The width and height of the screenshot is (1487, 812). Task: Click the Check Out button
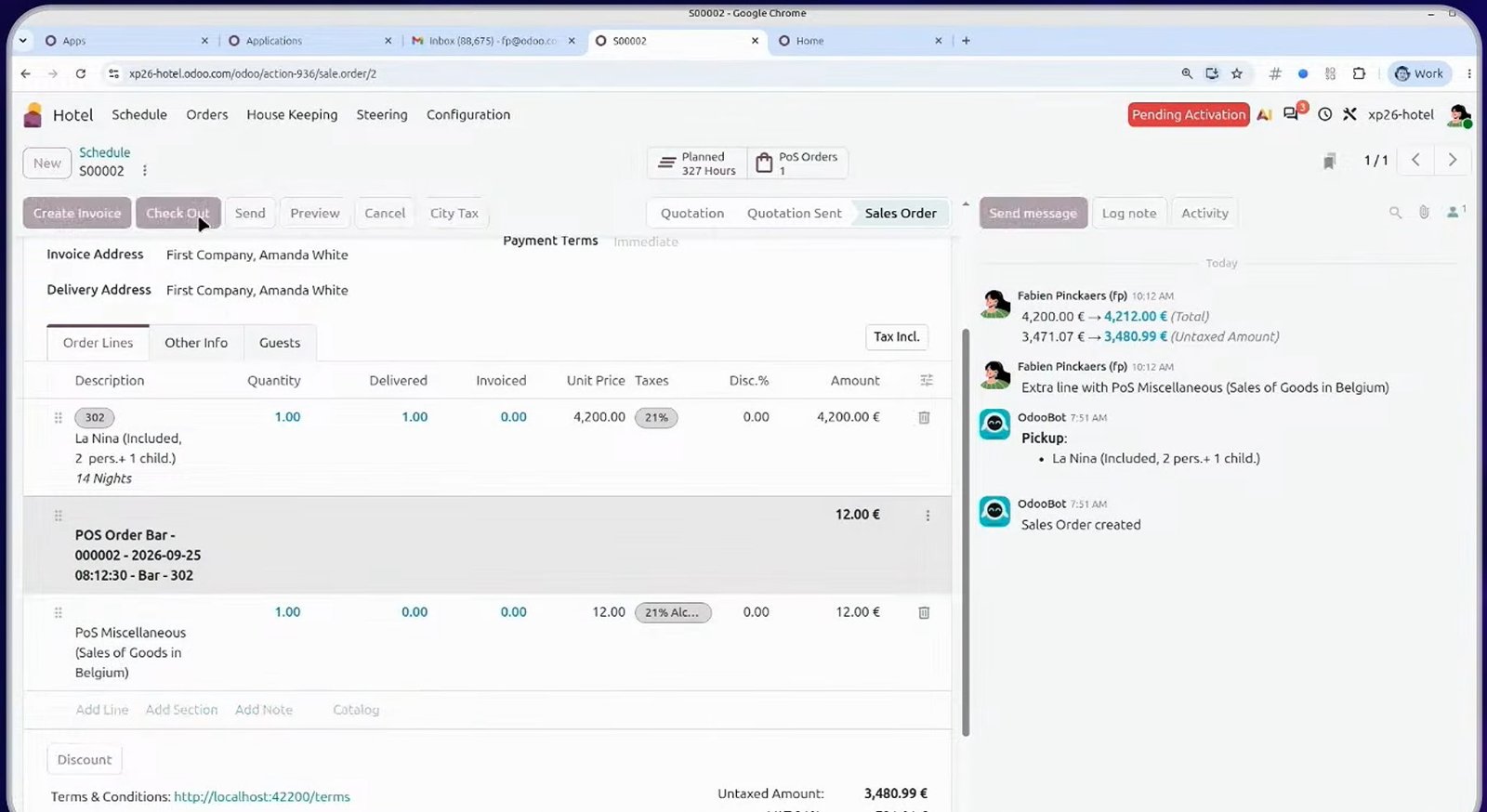[x=178, y=213]
